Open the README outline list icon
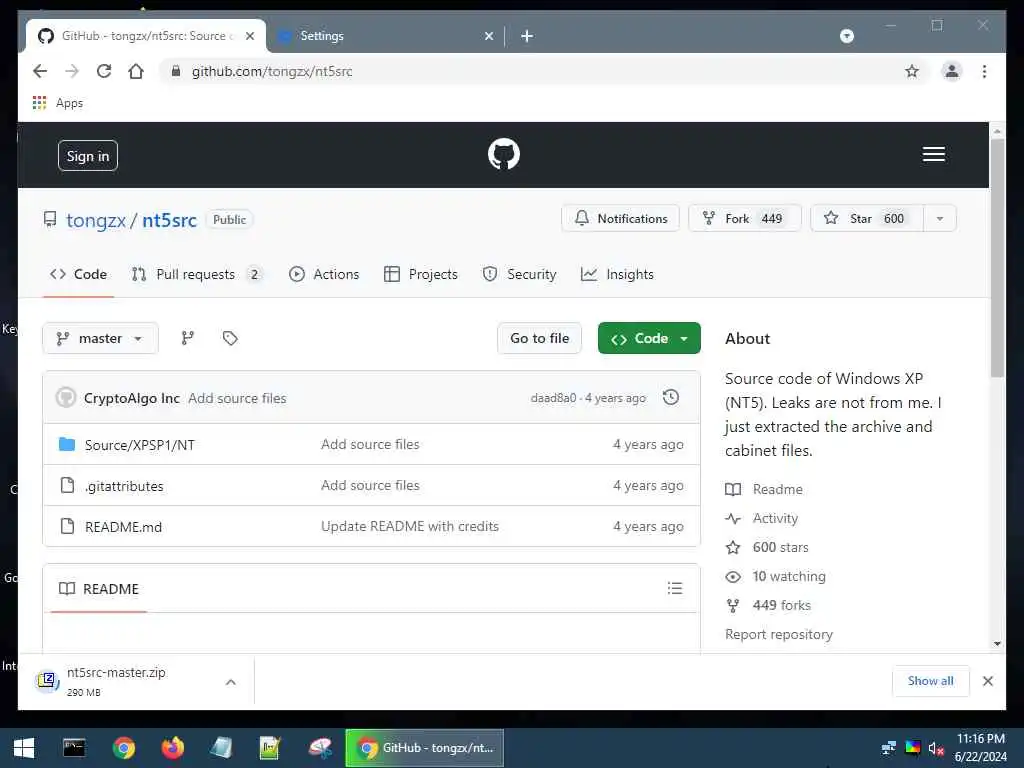This screenshot has height=768, width=1024. (675, 588)
